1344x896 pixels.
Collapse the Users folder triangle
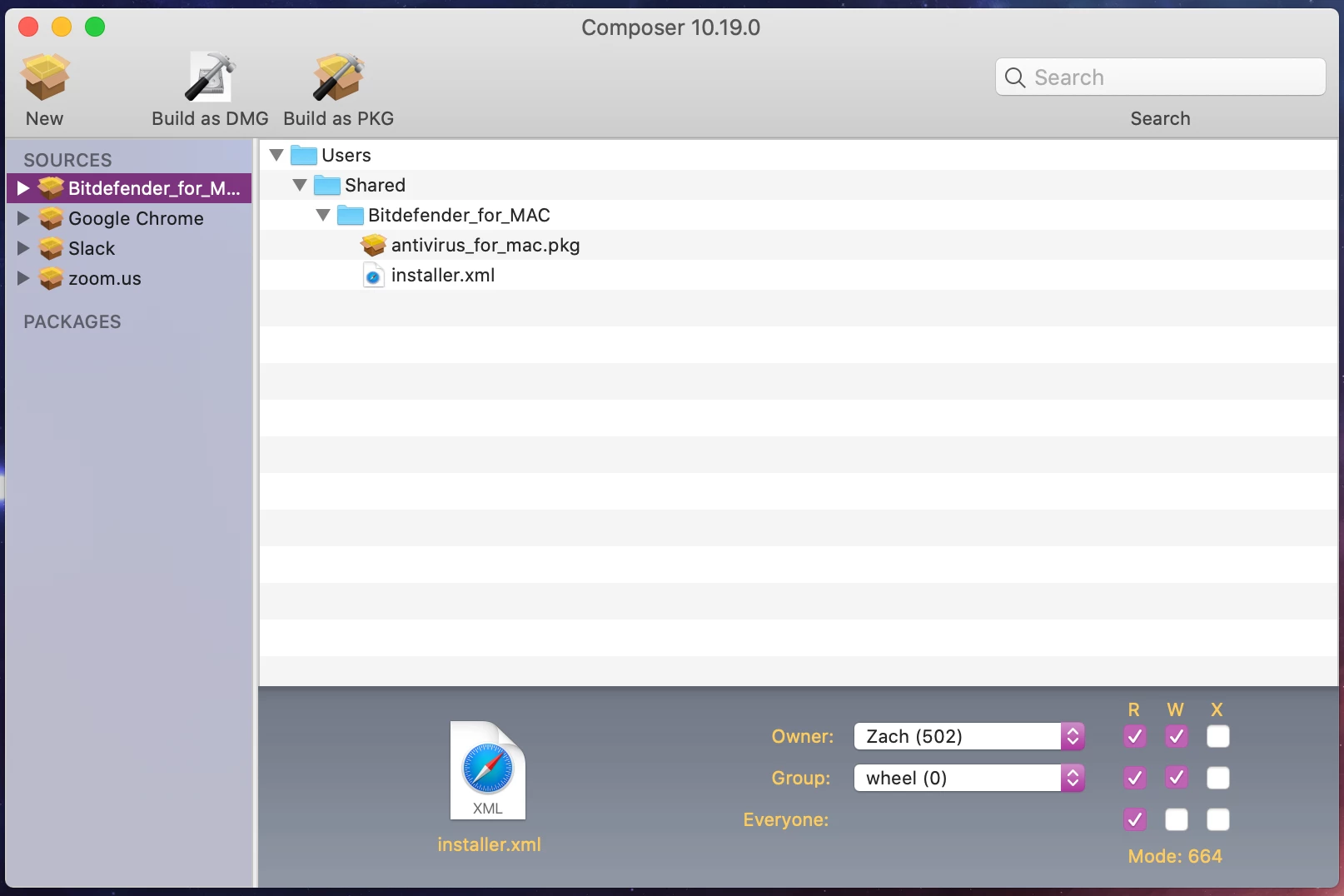pos(276,155)
